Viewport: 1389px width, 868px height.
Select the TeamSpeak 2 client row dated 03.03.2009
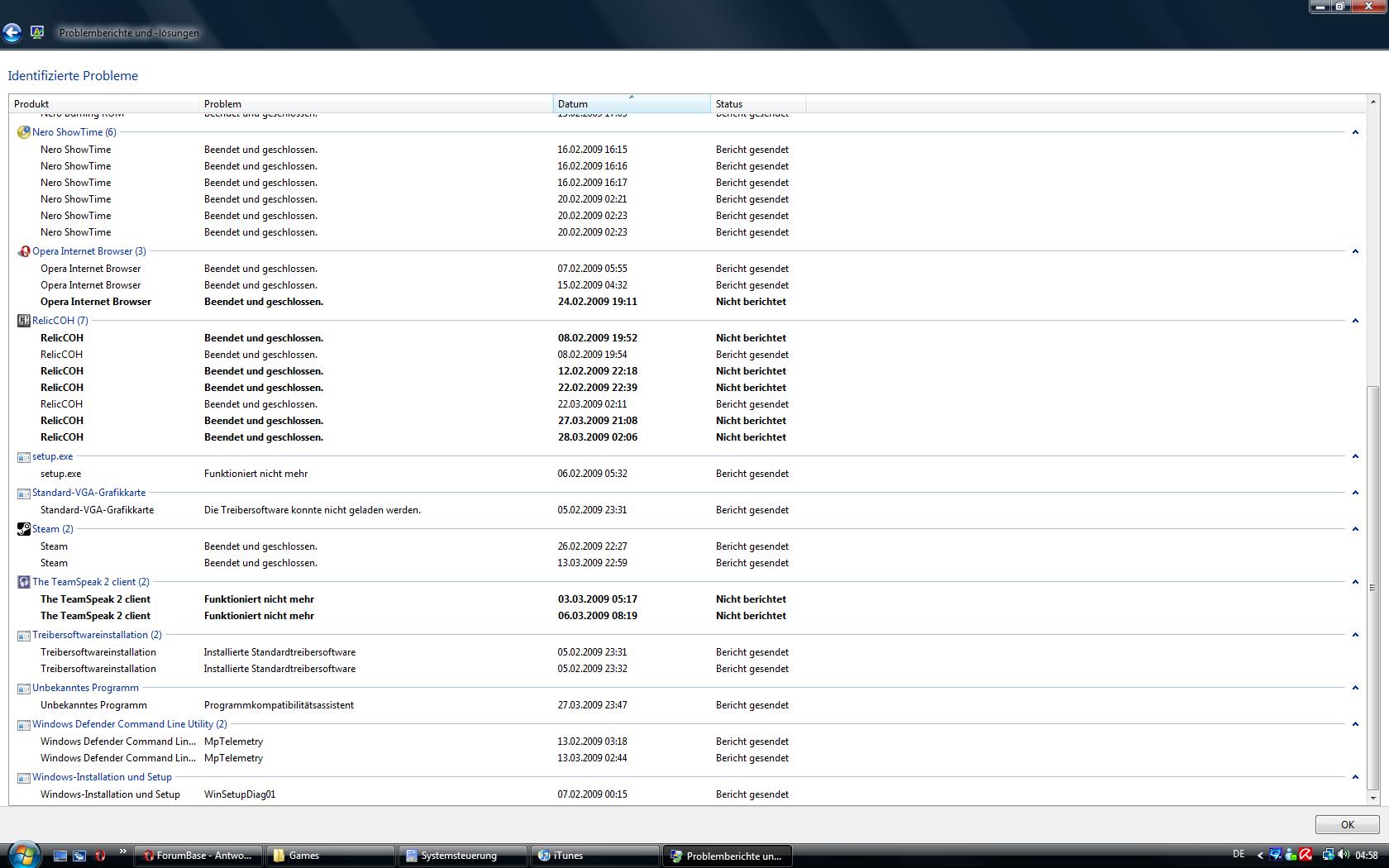coord(688,599)
